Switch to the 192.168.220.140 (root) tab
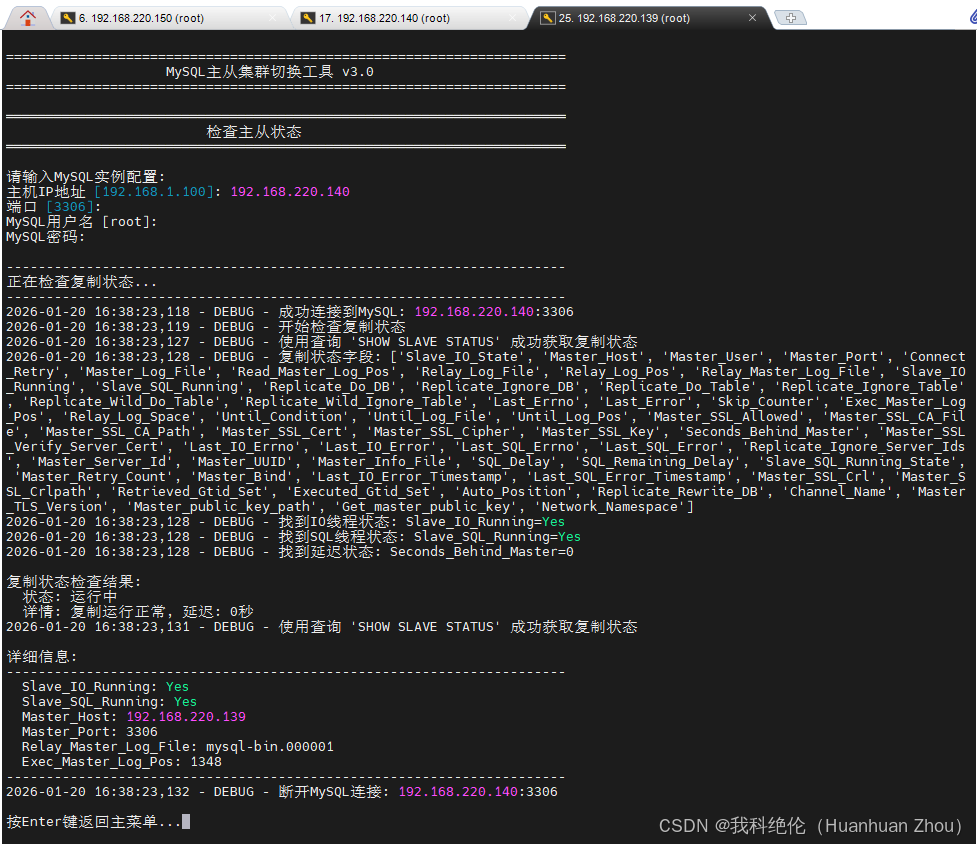Viewport: 977px width, 844px height. [x=409, y=18]
